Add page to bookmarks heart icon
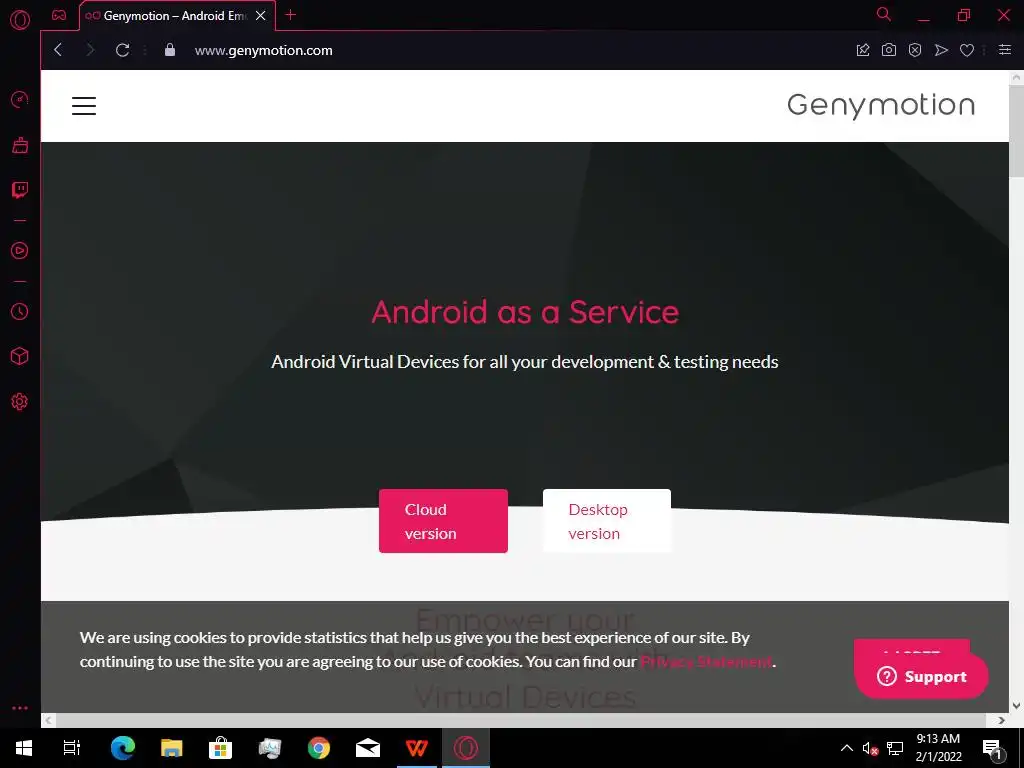The height and width of the screenshot is (768, 1024). pos(967,50)
